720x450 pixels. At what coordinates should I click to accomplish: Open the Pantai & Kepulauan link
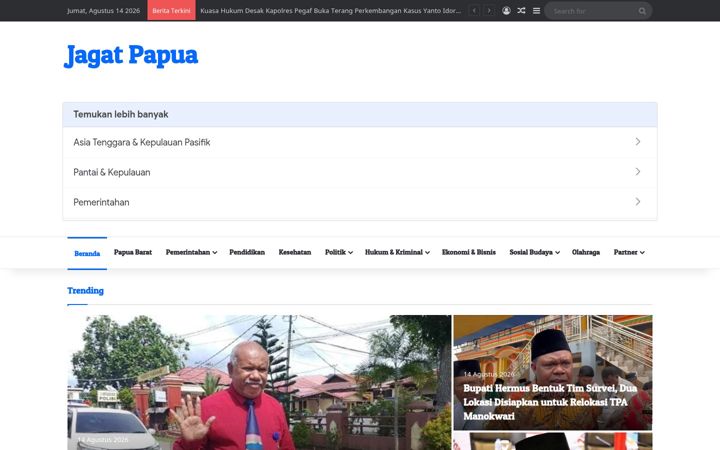coord(112,172)
